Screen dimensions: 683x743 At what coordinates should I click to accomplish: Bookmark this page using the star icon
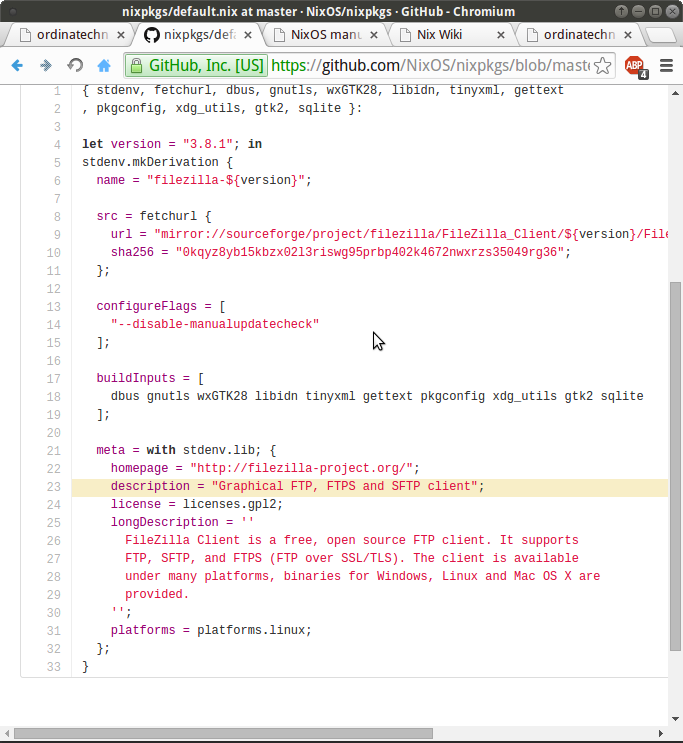(602, 65)
